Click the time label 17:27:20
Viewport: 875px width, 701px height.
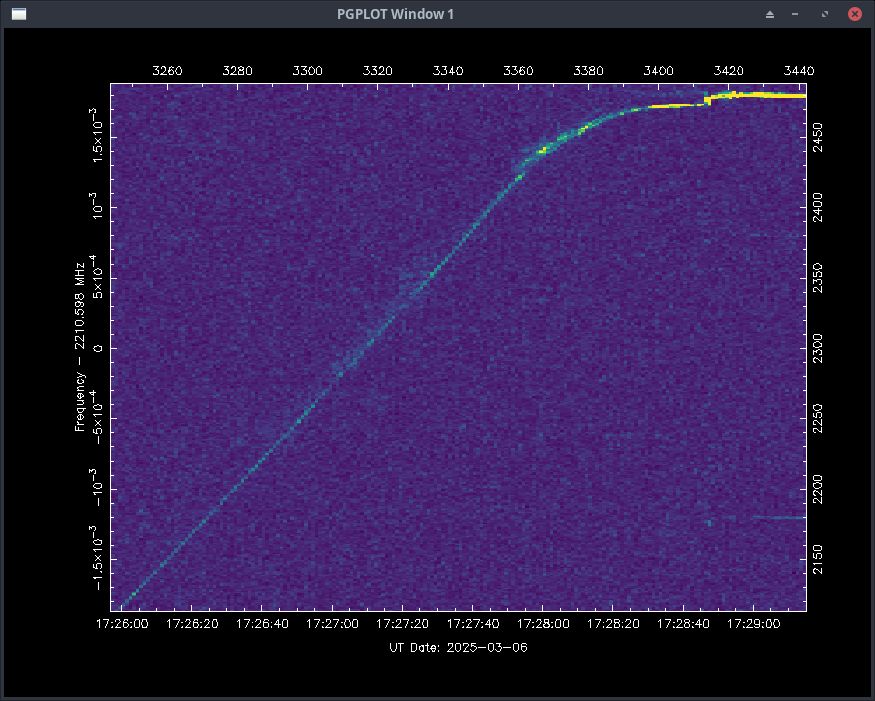click(402, 624)
